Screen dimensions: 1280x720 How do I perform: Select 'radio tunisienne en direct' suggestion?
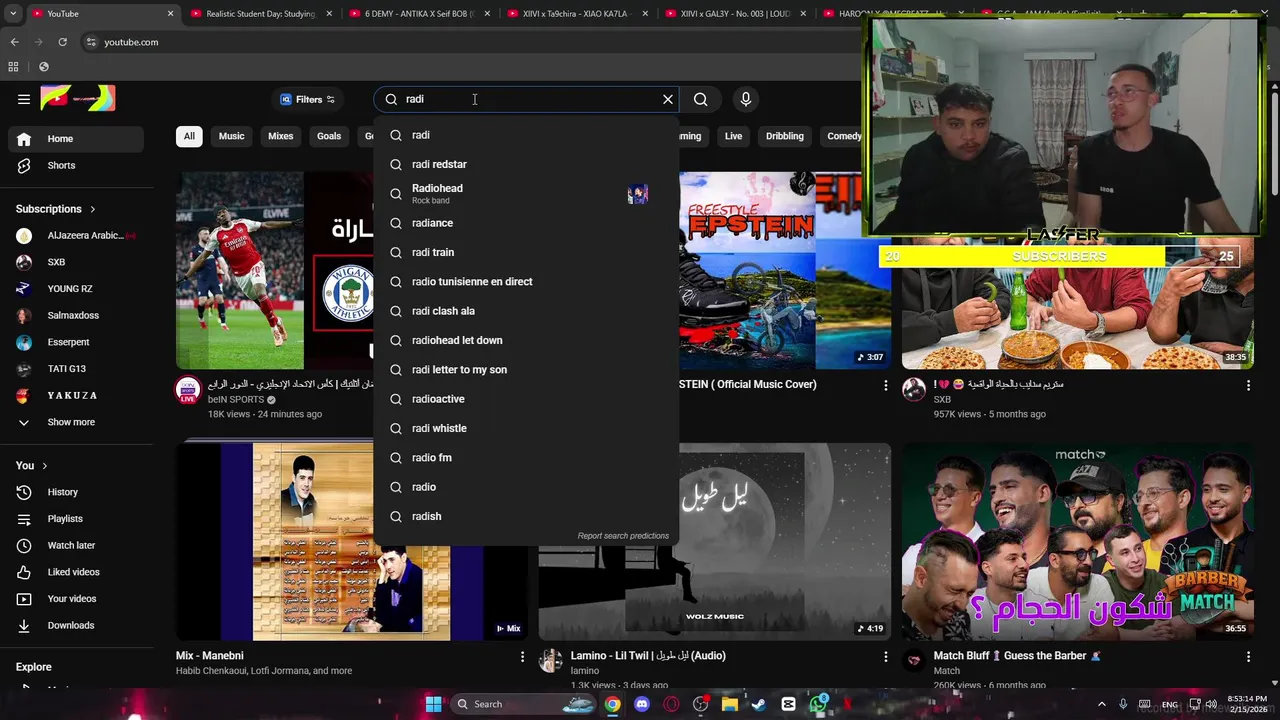[x=527, y=282]
